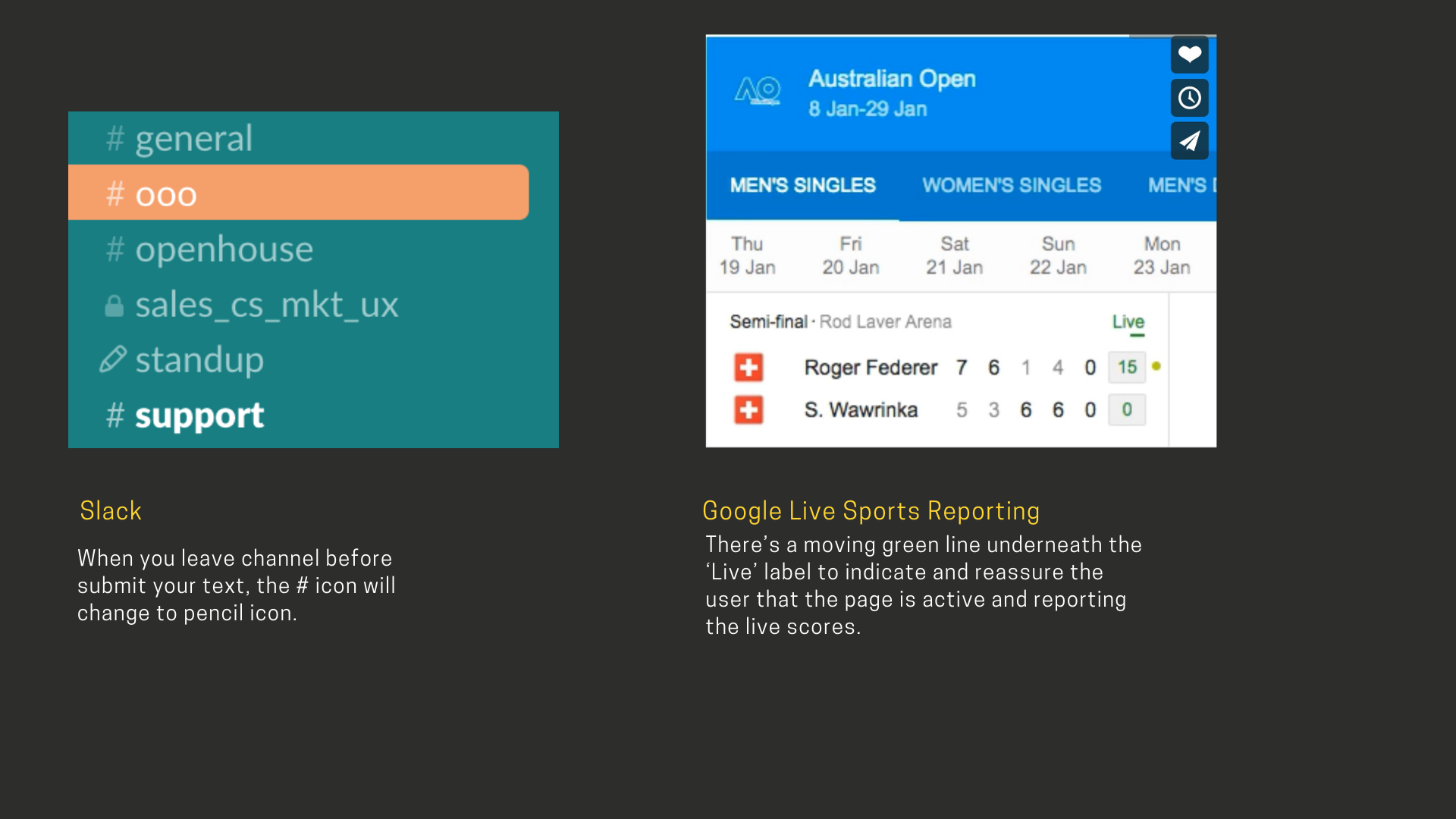Switch to the Men's Singles tab
This screenshot has width=1456, height=819.
802,185
